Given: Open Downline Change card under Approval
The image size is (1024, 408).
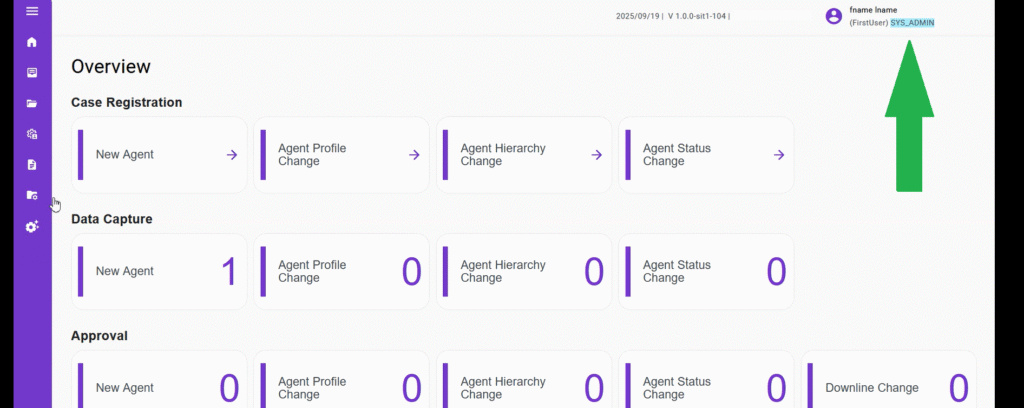Looking at the screenshot, I should pos(888,387).
